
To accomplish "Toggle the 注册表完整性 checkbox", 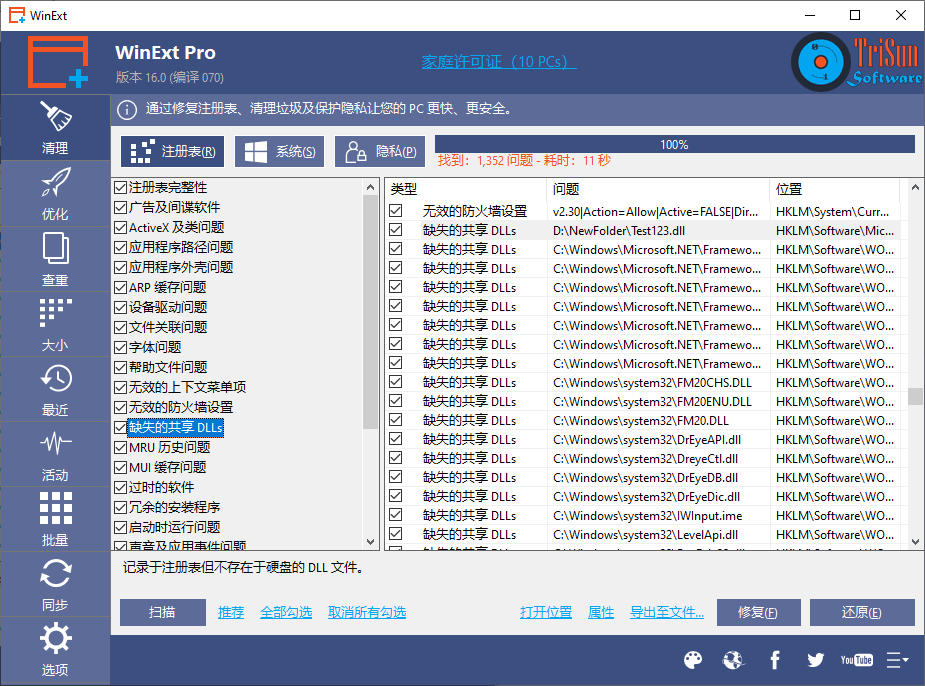I will (121, 188).
